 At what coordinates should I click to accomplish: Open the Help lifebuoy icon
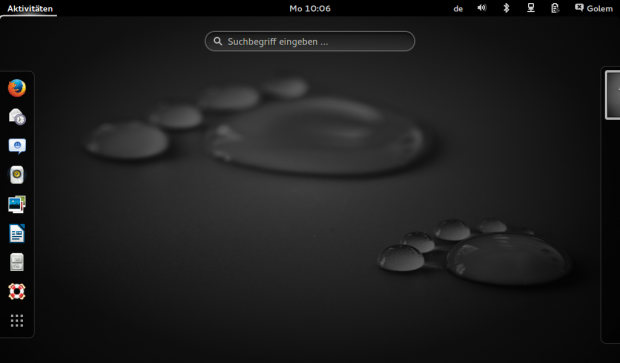point(17,291)
